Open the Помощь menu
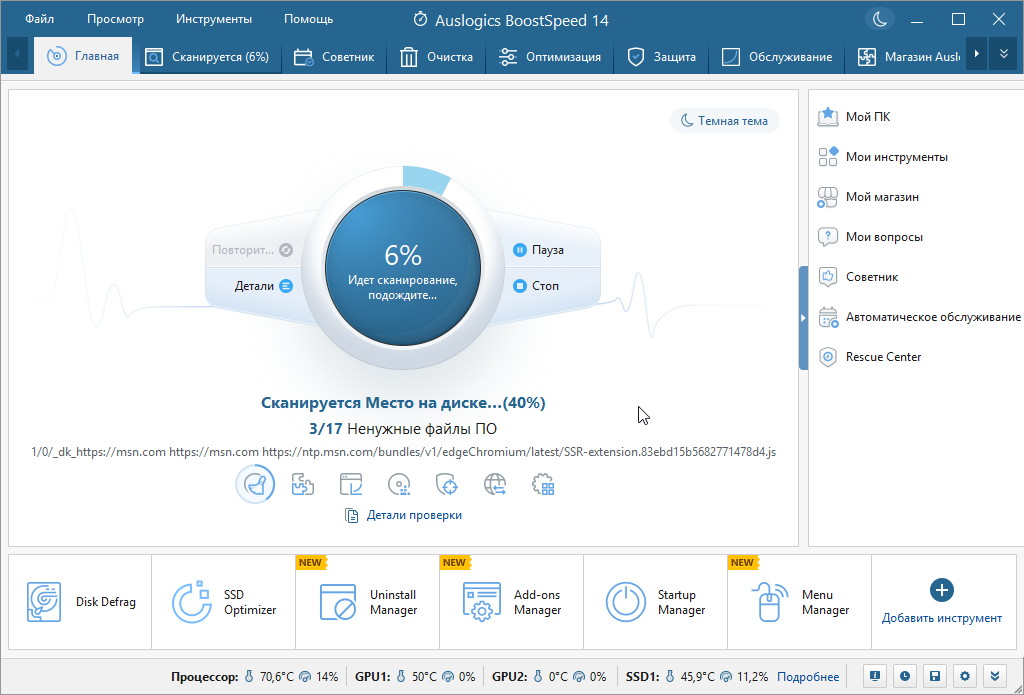1024x695 pixels. point(308,19)
